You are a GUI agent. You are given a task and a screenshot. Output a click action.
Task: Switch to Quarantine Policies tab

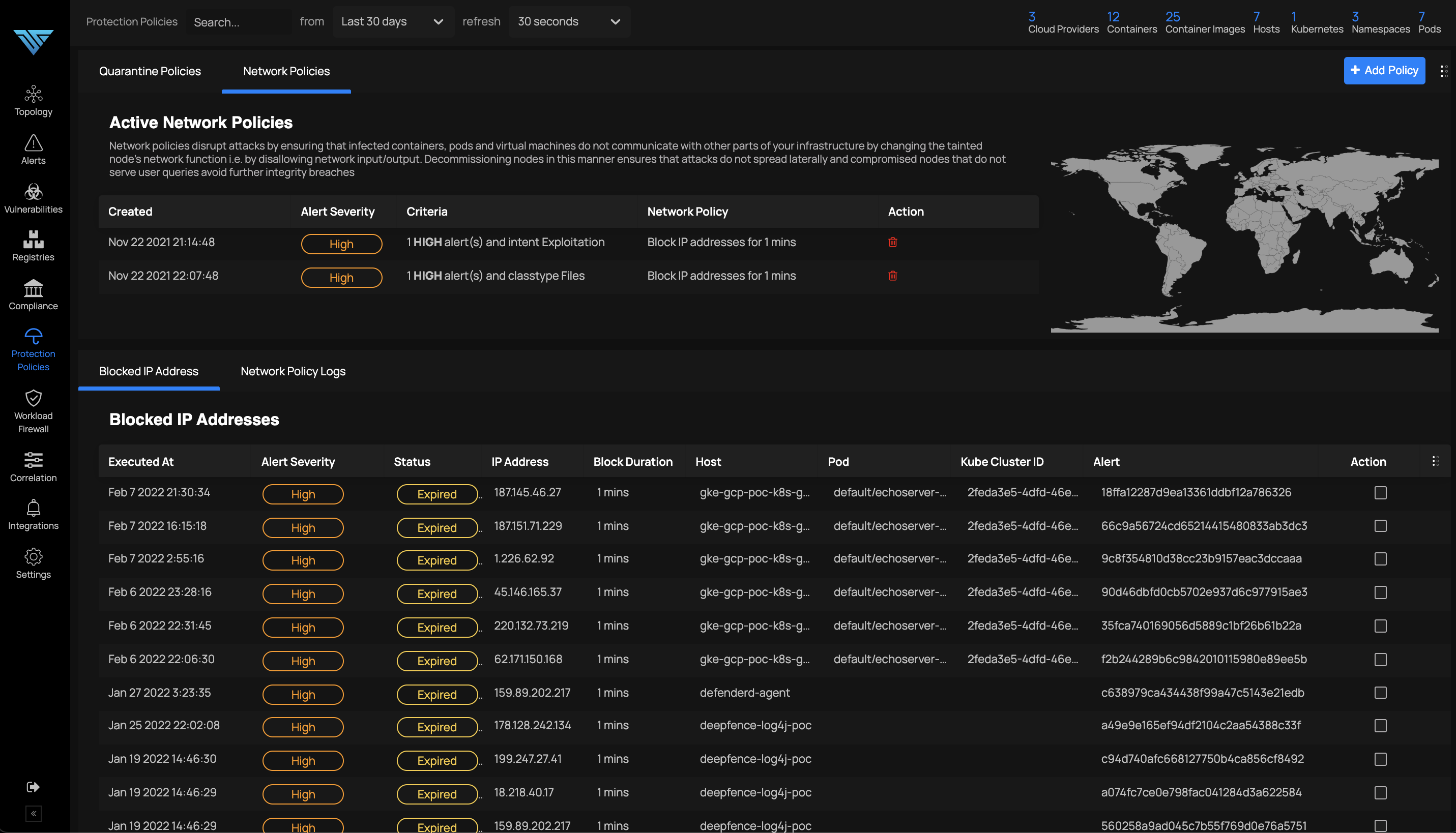tap(150, 71)
